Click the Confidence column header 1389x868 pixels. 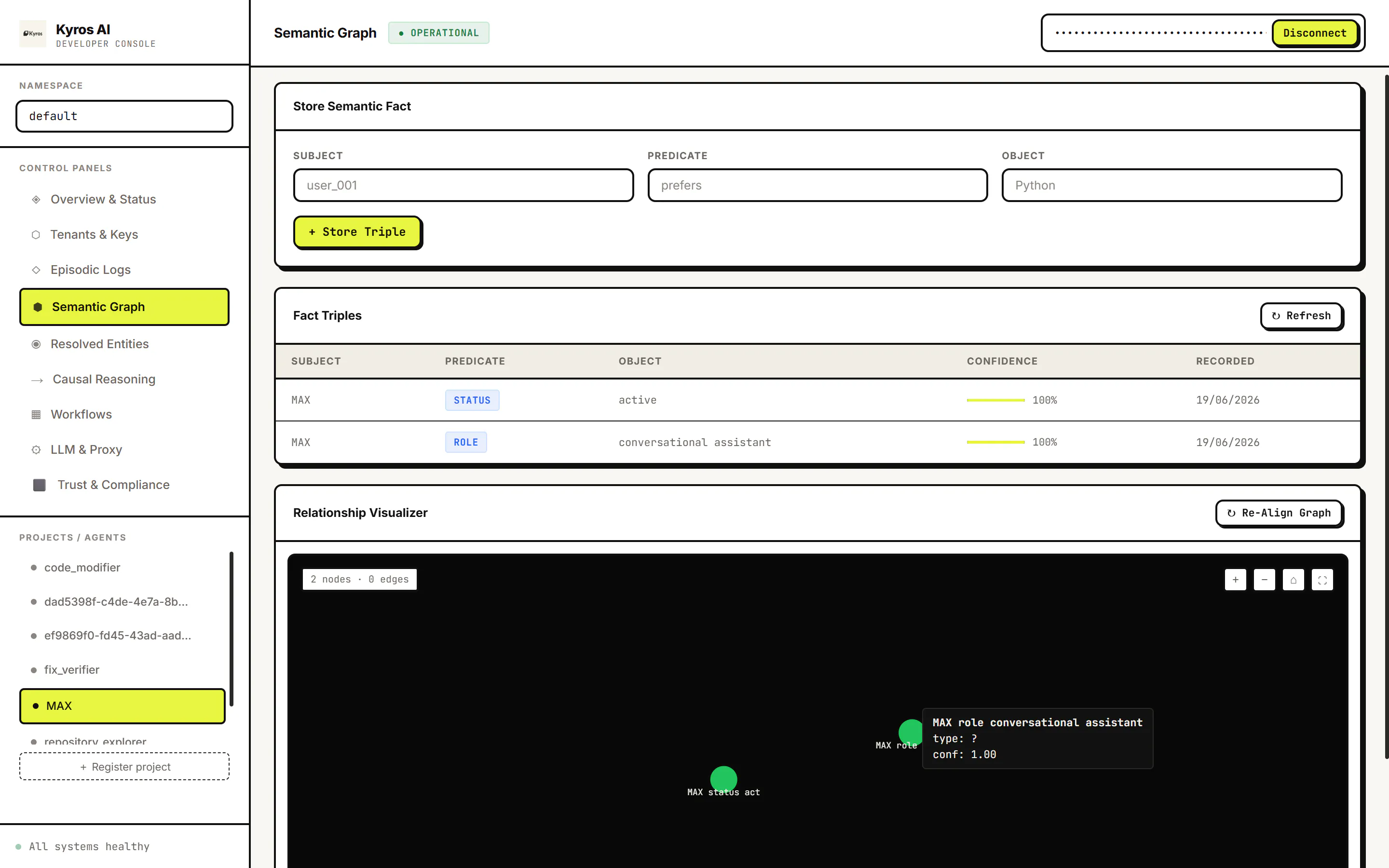(1002, 361)
